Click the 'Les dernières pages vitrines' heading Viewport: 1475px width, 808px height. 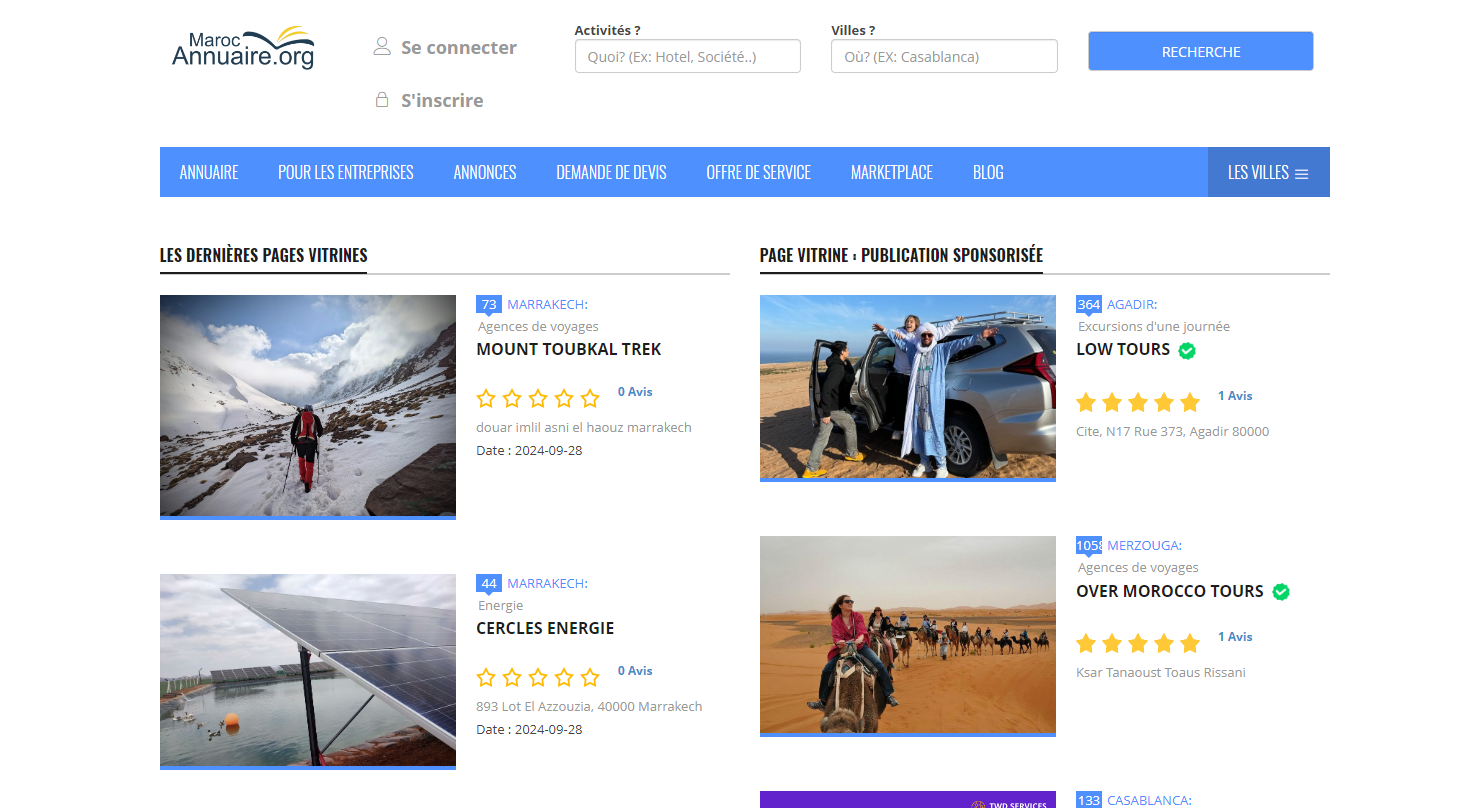264,255
